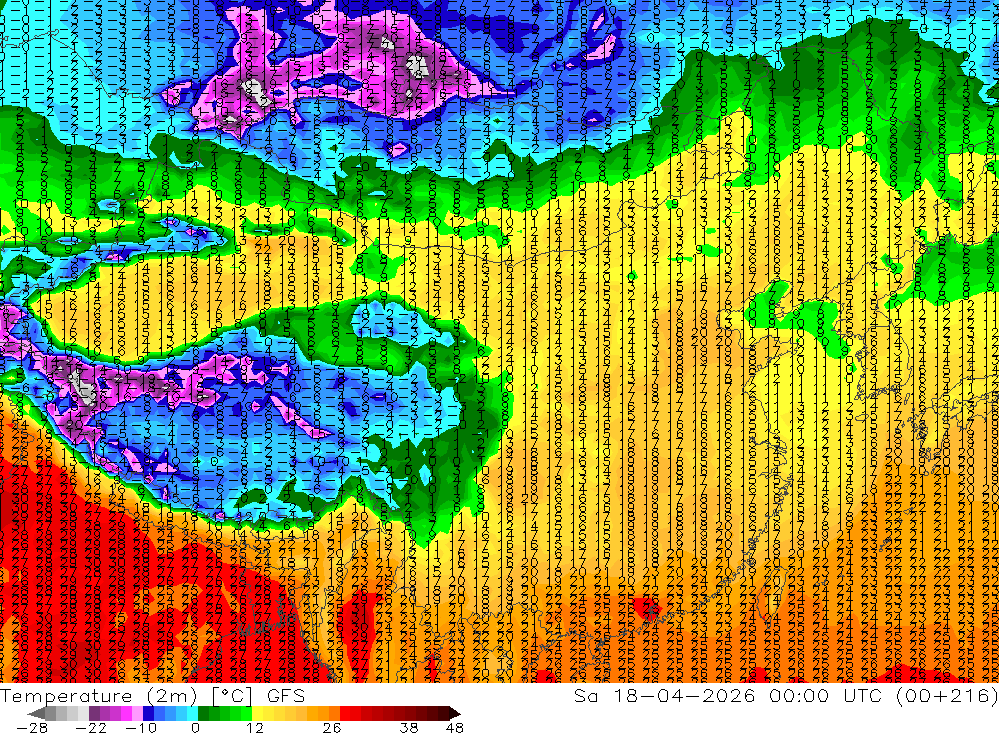The height and width of the screenshot is (733, 1000).
Task: Click the bright red swatch right of 26 on the scale
Action: 345,714
